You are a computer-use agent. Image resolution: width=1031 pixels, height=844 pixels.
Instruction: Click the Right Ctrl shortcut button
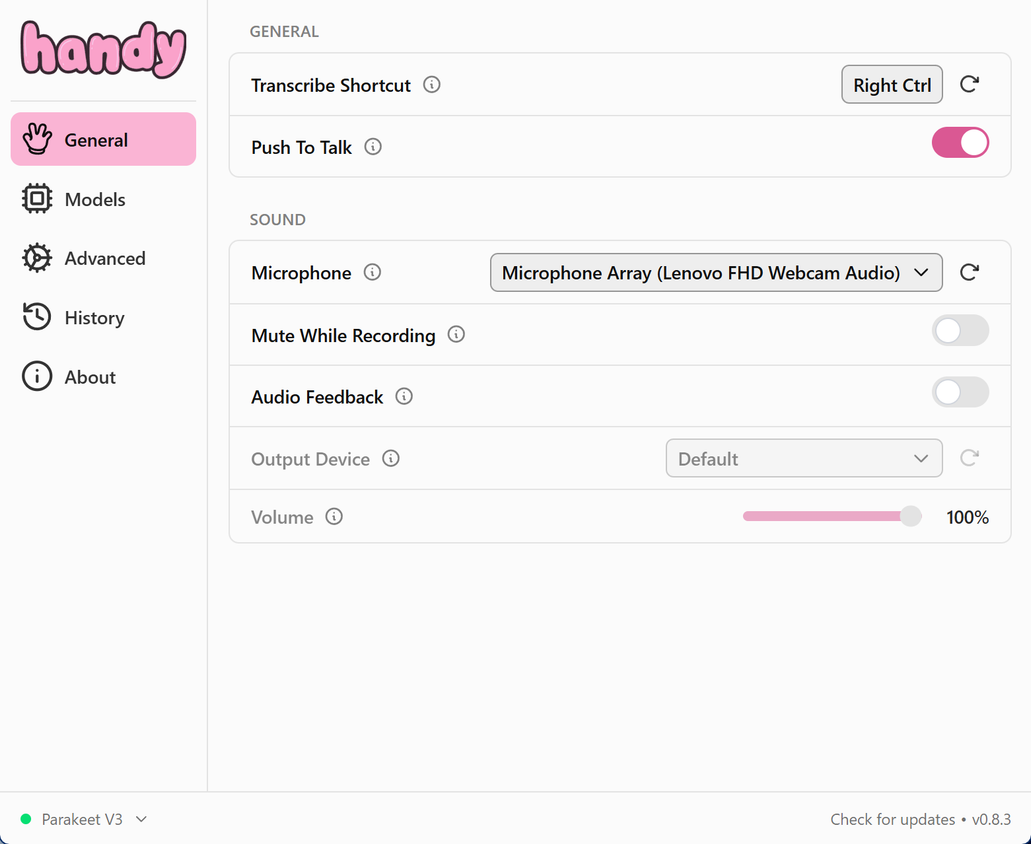(892, 84)
